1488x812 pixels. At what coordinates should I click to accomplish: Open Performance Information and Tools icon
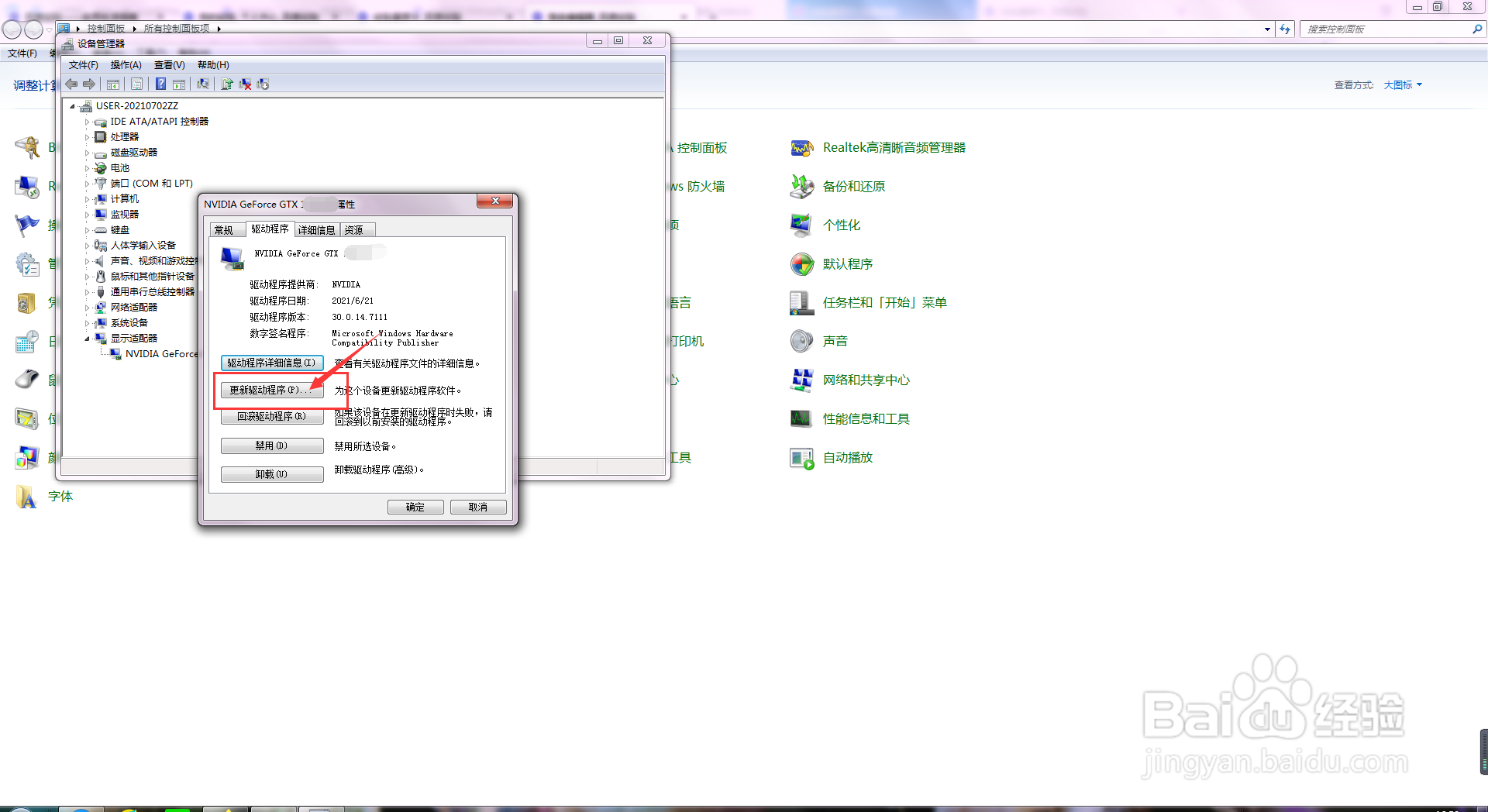tap(801, 418)
